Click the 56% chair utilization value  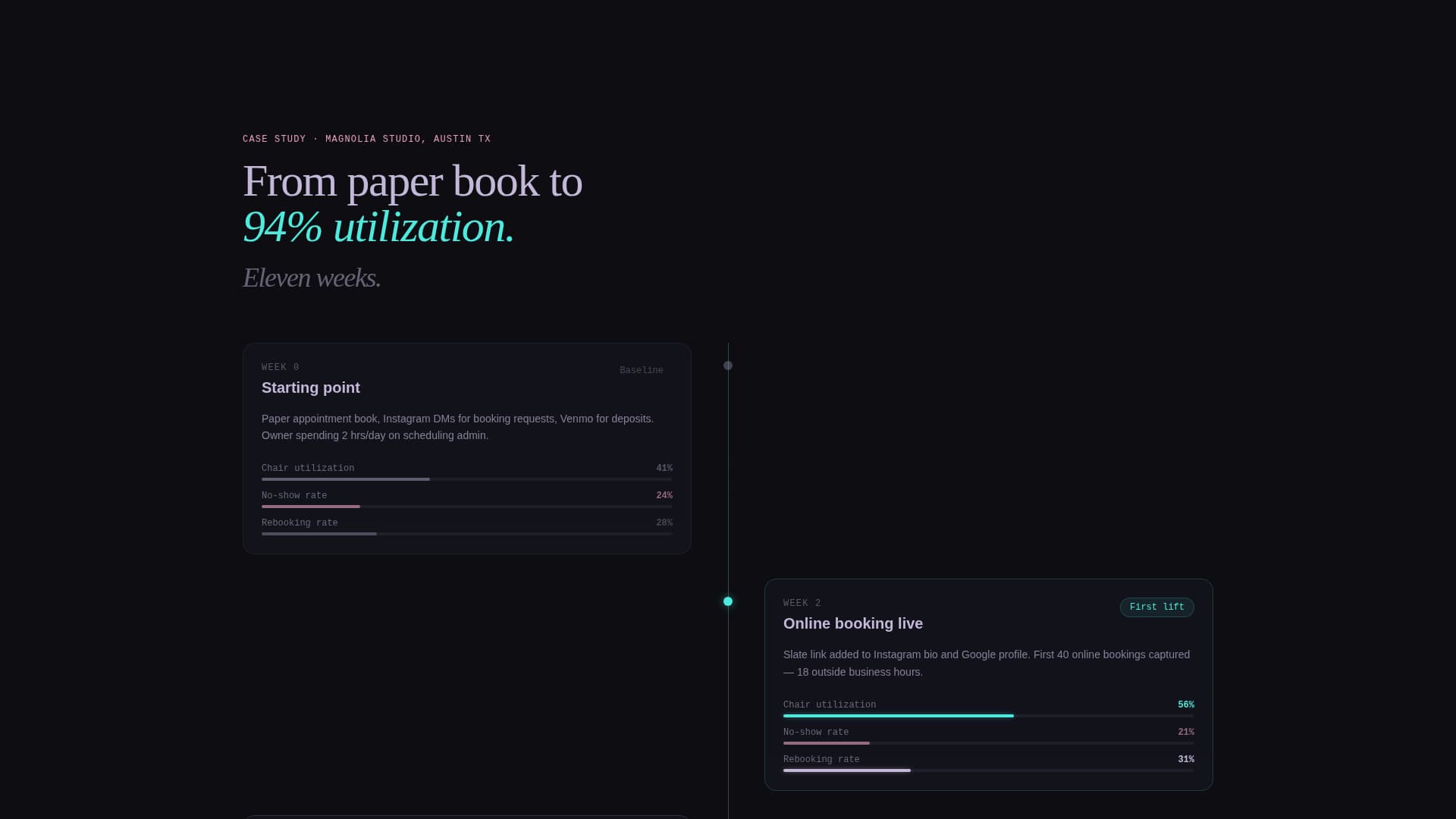[x=1186, y=705]
